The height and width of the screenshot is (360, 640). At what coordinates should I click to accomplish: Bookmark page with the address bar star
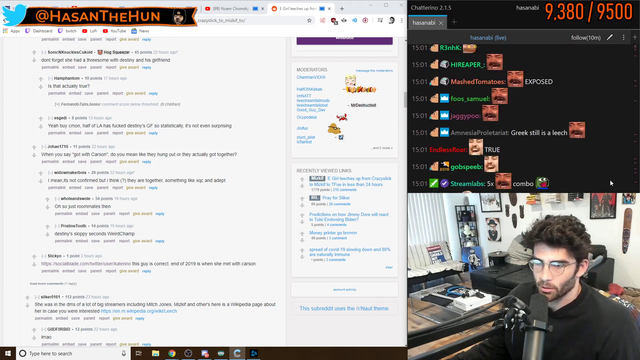309,20
